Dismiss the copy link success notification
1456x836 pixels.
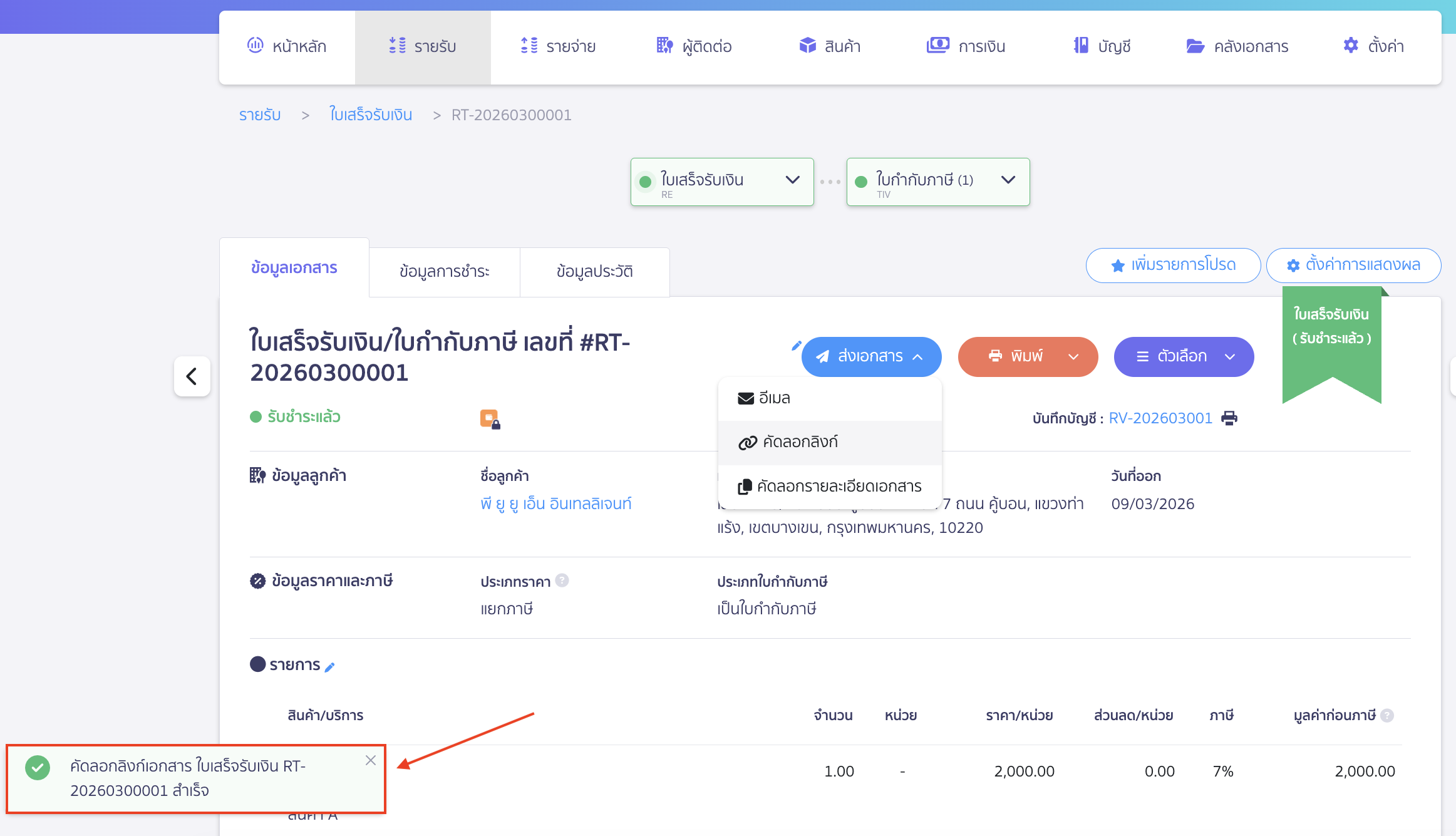click(371, 760)
